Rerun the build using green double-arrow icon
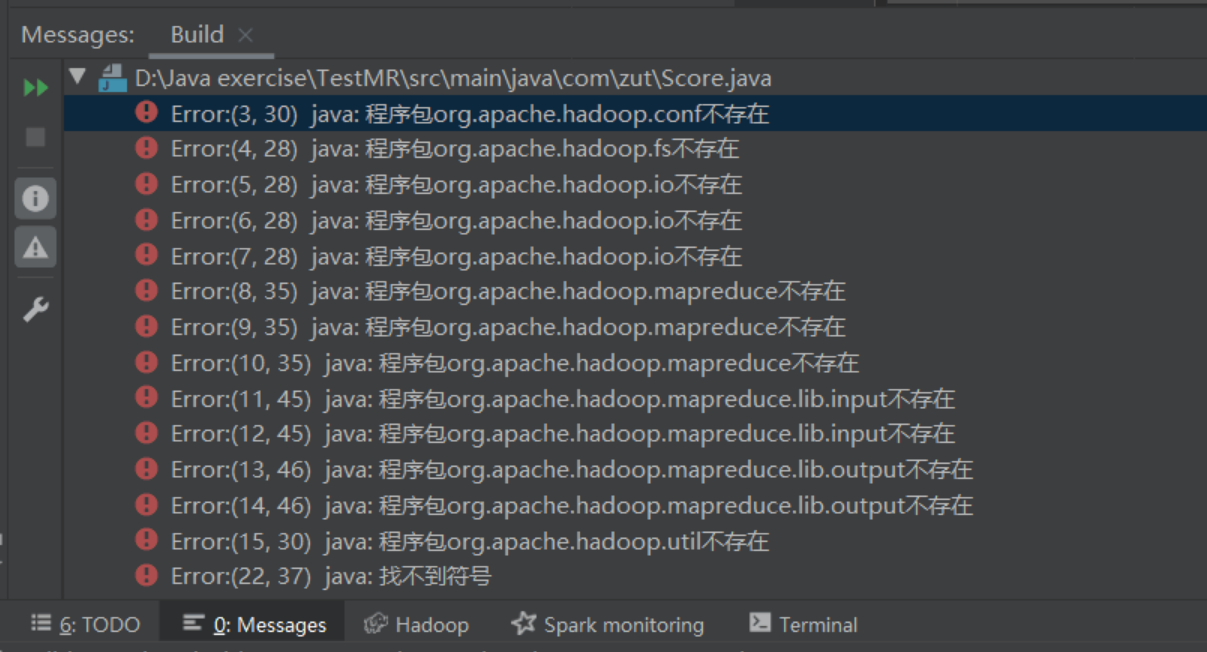The image size is (1207, 652). (x=35, y=87)
